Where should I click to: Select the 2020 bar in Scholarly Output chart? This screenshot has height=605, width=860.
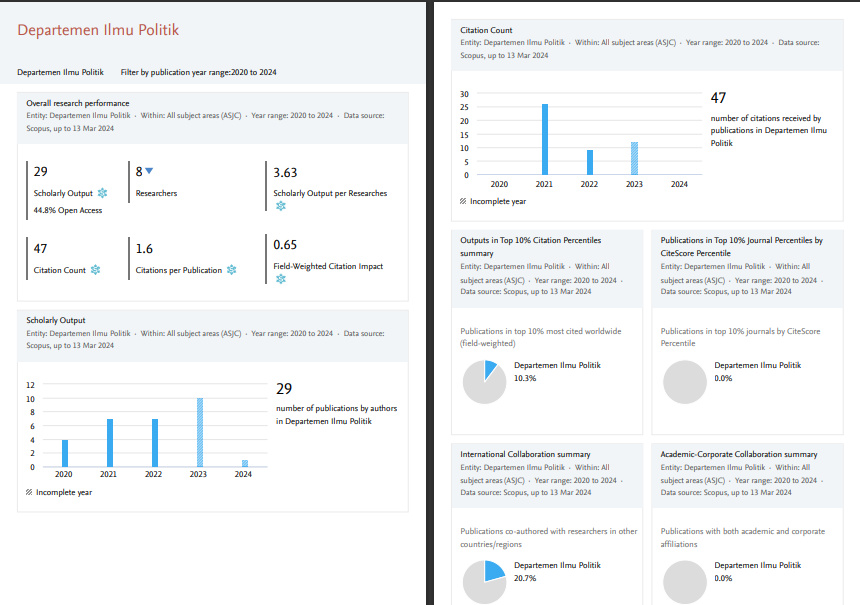(65, 453)
